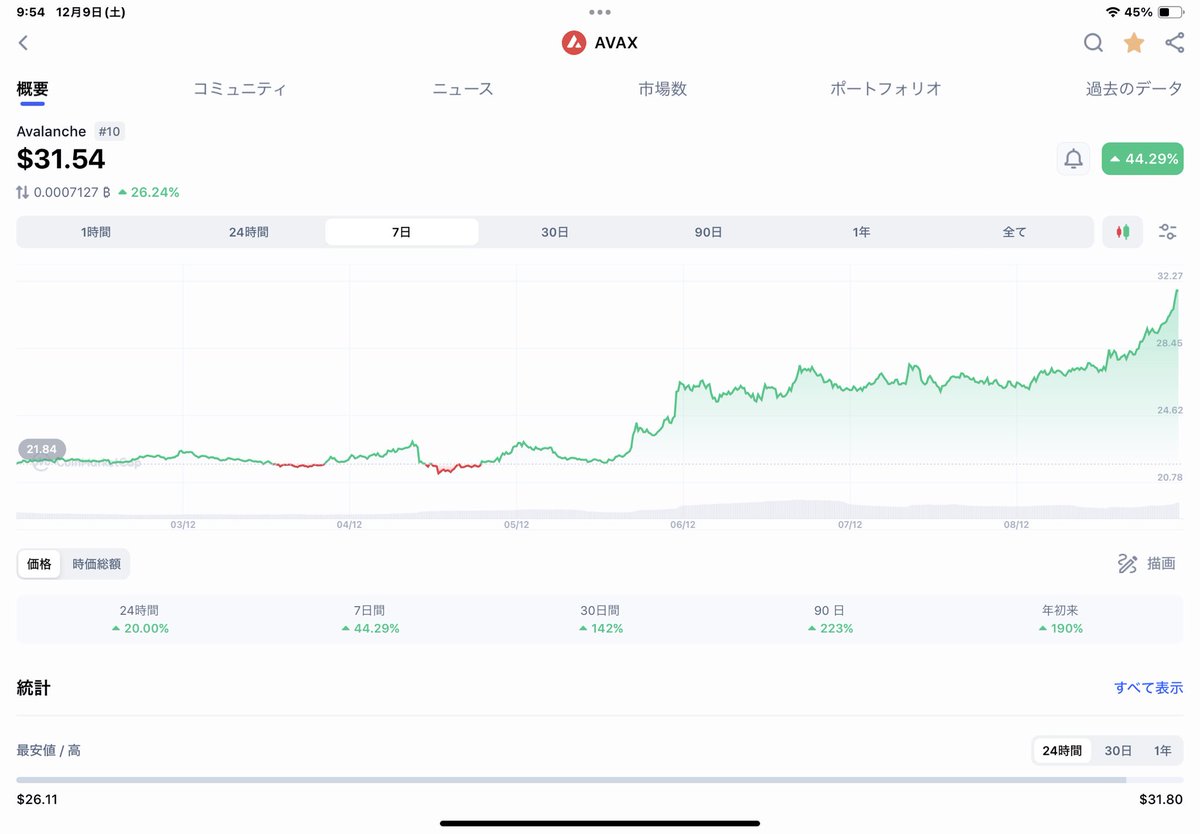Select 24時間 low/high range

tap(1063, 751)
